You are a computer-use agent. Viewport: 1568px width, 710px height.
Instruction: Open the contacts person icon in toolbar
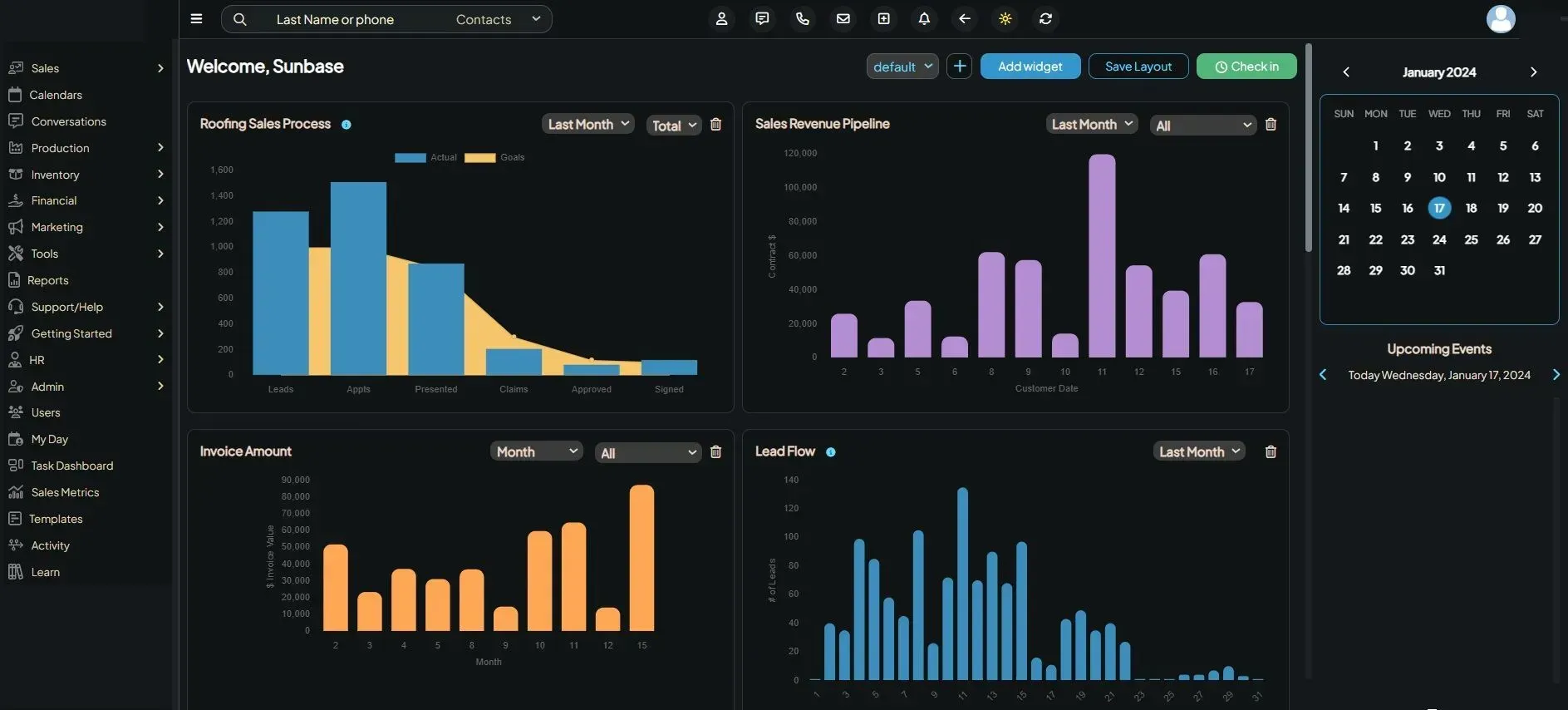point(721,18)
